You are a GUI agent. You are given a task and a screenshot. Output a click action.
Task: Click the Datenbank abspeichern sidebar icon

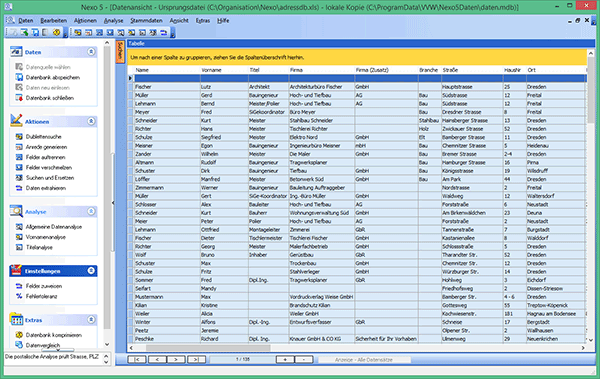pos(19,77)
